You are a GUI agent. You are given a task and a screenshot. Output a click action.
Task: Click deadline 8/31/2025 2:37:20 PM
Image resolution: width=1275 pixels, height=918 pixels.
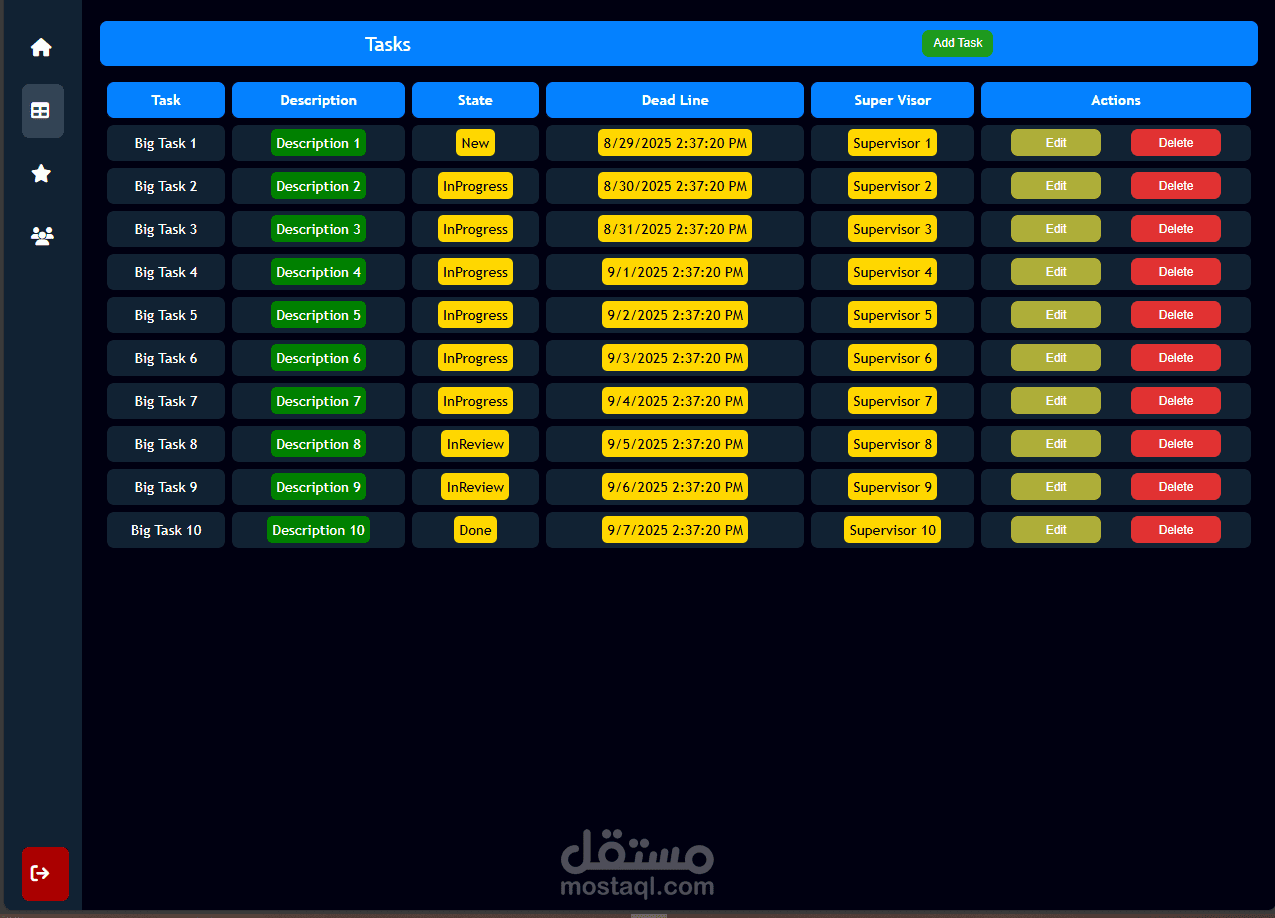(x=675, y=229)
